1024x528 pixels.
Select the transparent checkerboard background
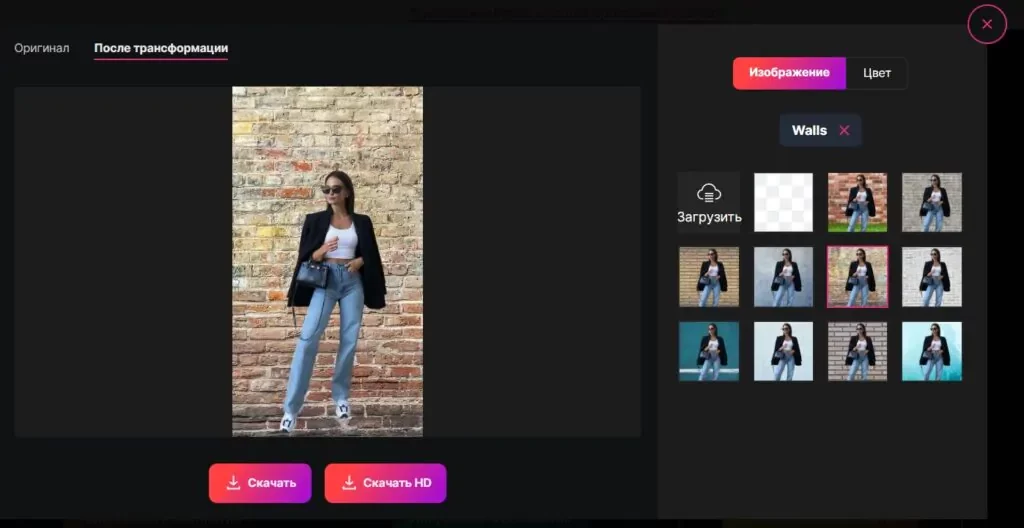point(783,202)
